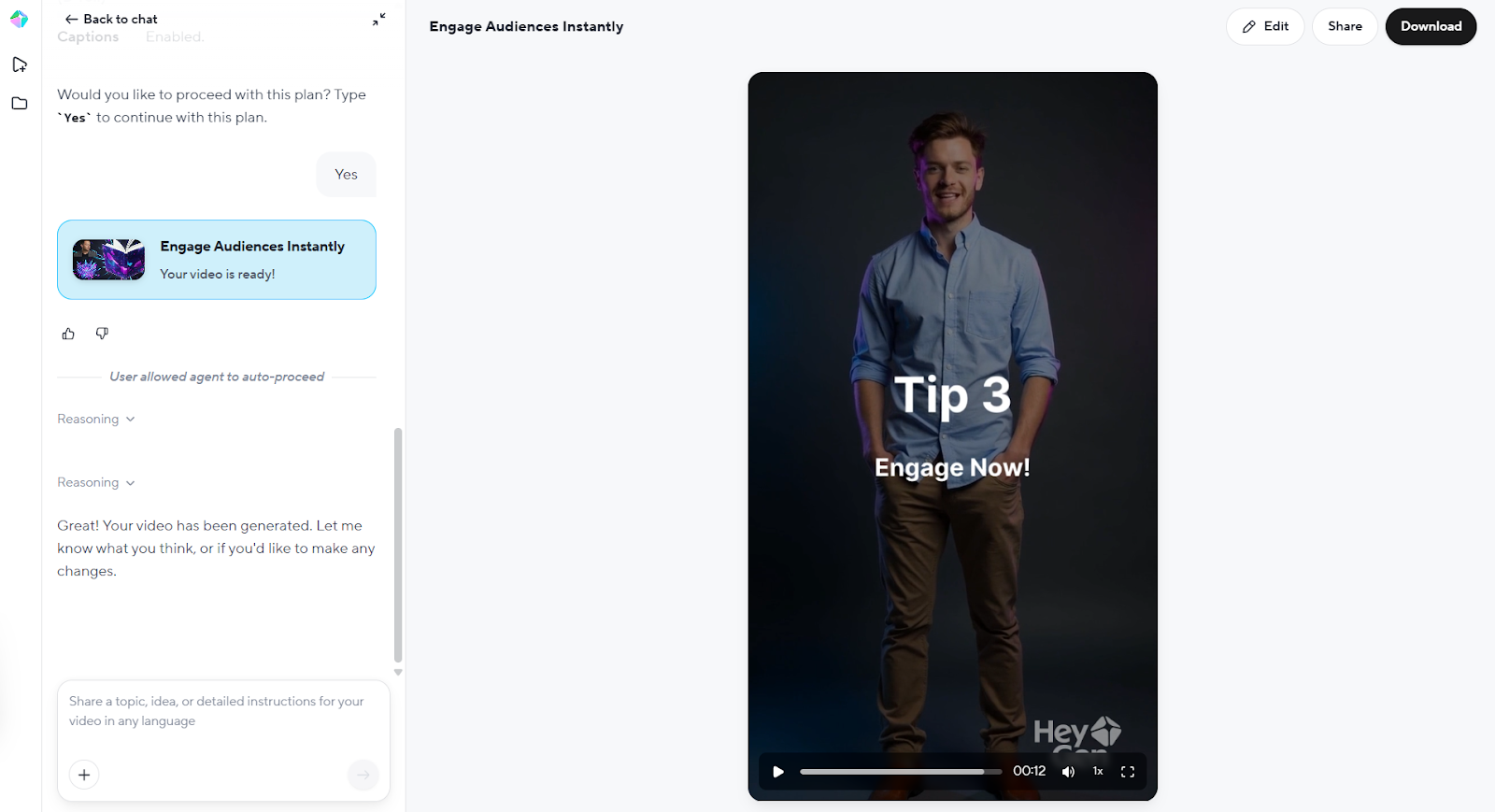Click the plus attachment button
1495x812 pixels.
pos(84,775)
